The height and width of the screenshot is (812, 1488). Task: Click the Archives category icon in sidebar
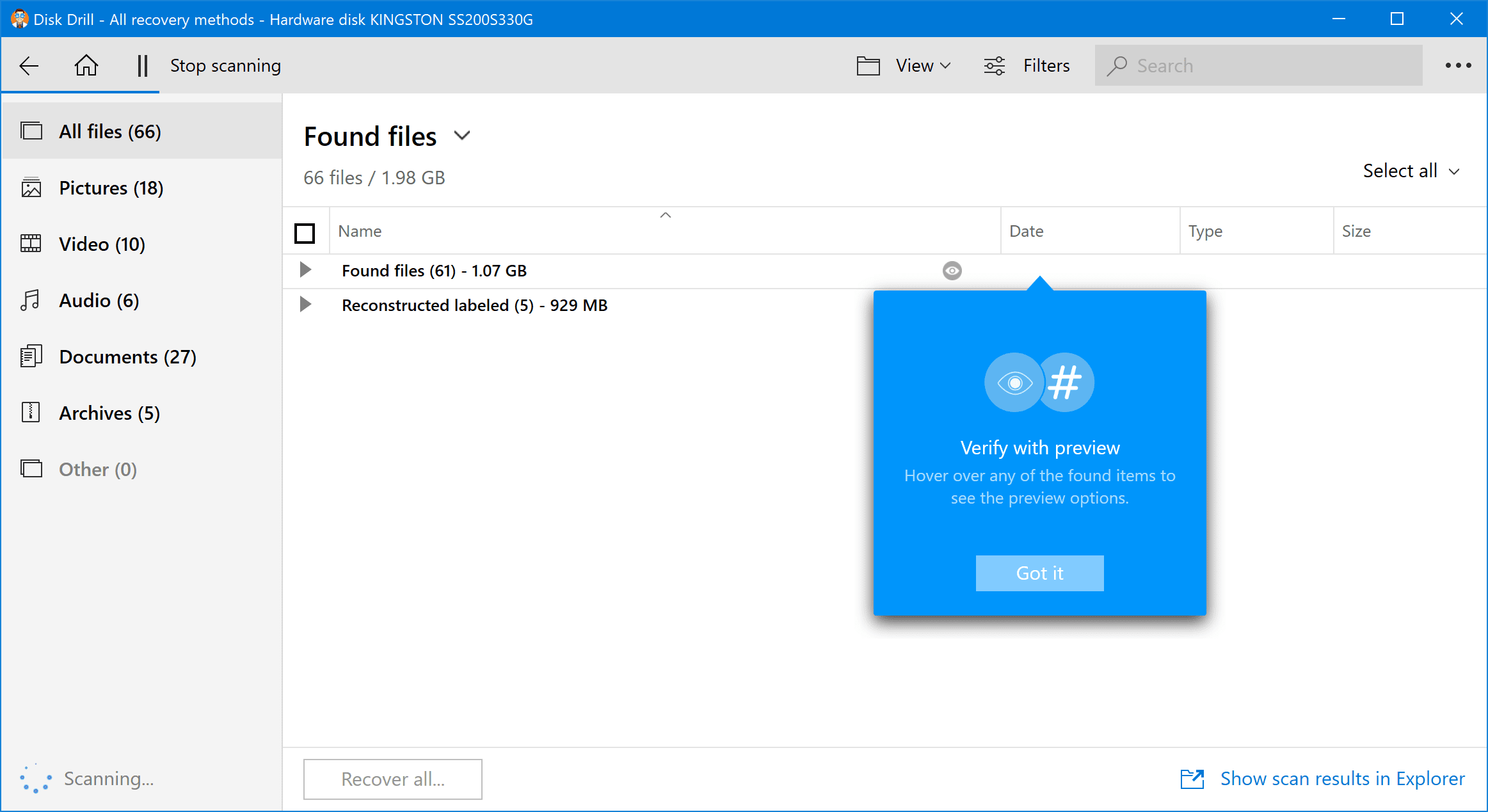click(29, 411)
